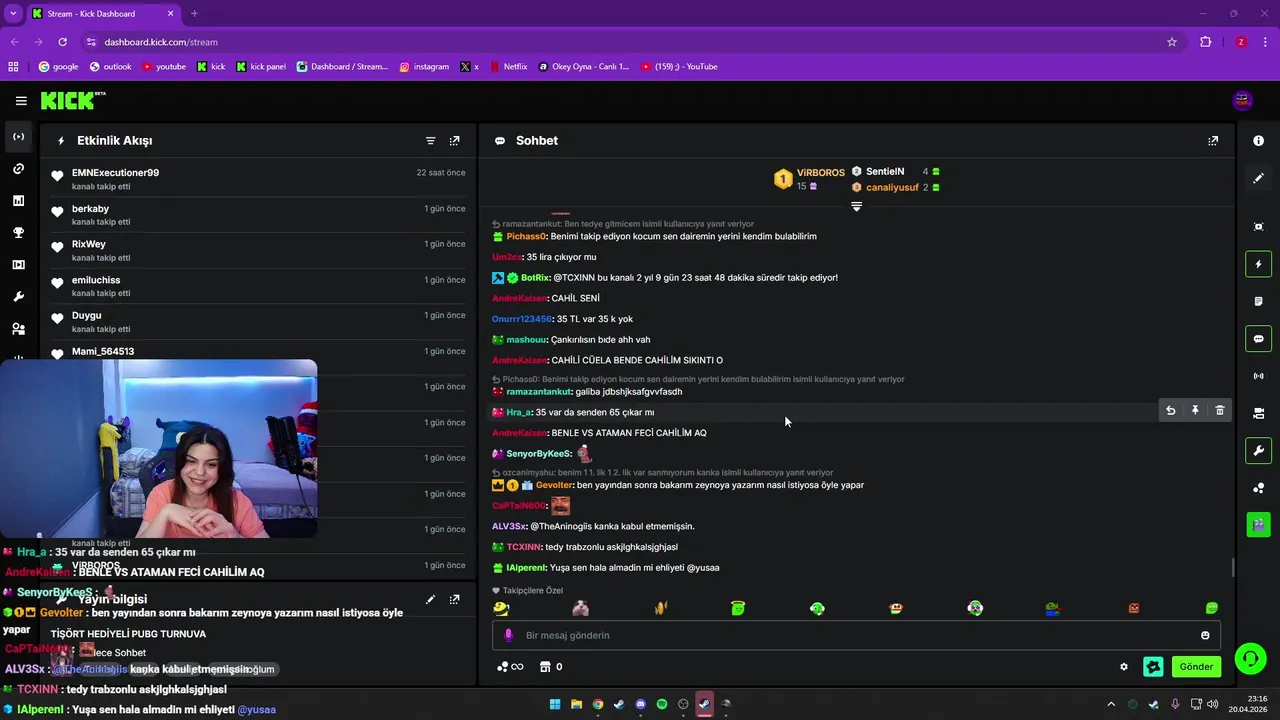Open canaliyusuf leaderboard entry
Viewport: 1280px width, 720px height.
[x=892, y=187]
